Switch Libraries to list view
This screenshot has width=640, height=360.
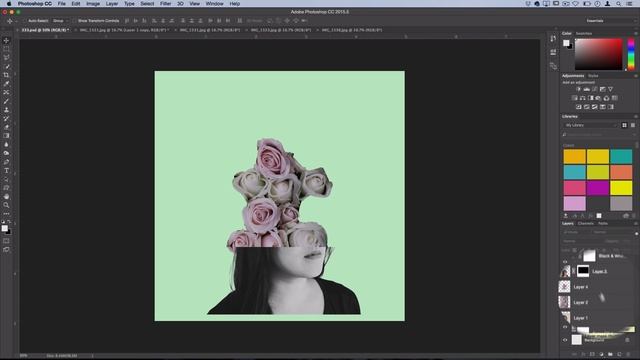(x=633, y=125)
